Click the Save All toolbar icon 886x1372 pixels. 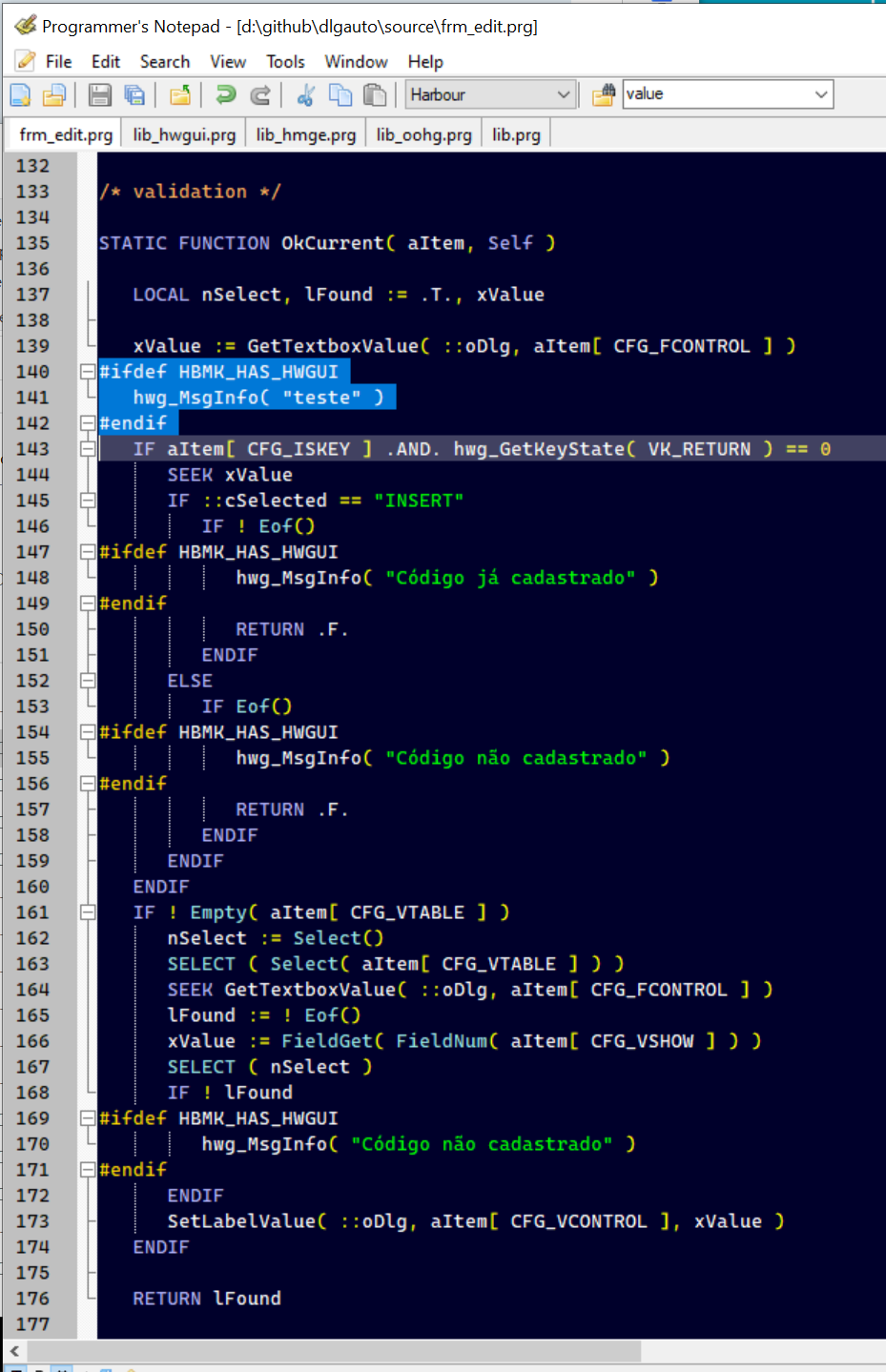134,94
